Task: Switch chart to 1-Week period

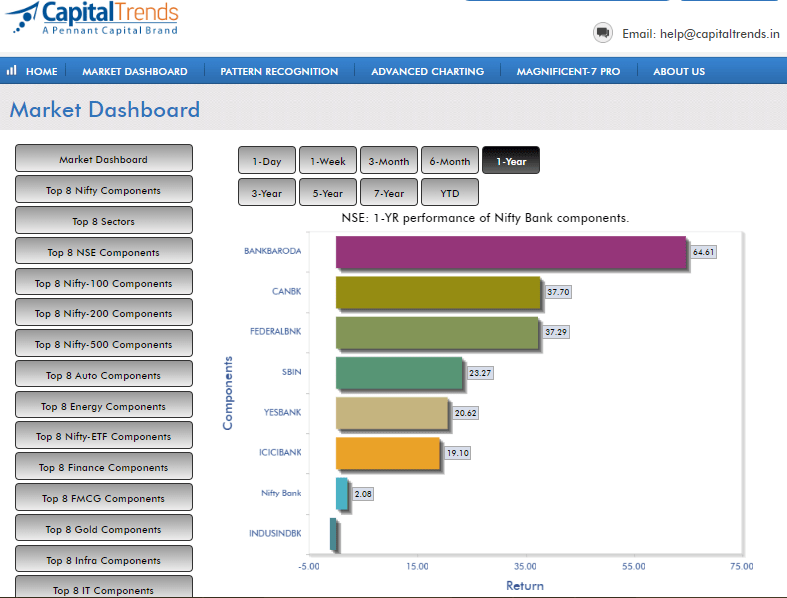Action: [x=328, y=161]
